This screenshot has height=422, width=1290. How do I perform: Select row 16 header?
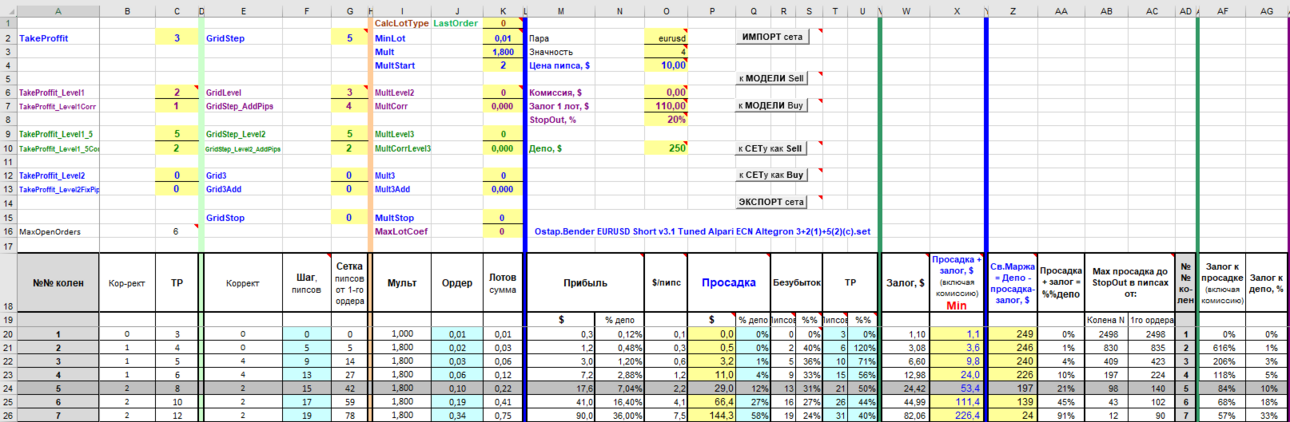(x=8, y=231)
